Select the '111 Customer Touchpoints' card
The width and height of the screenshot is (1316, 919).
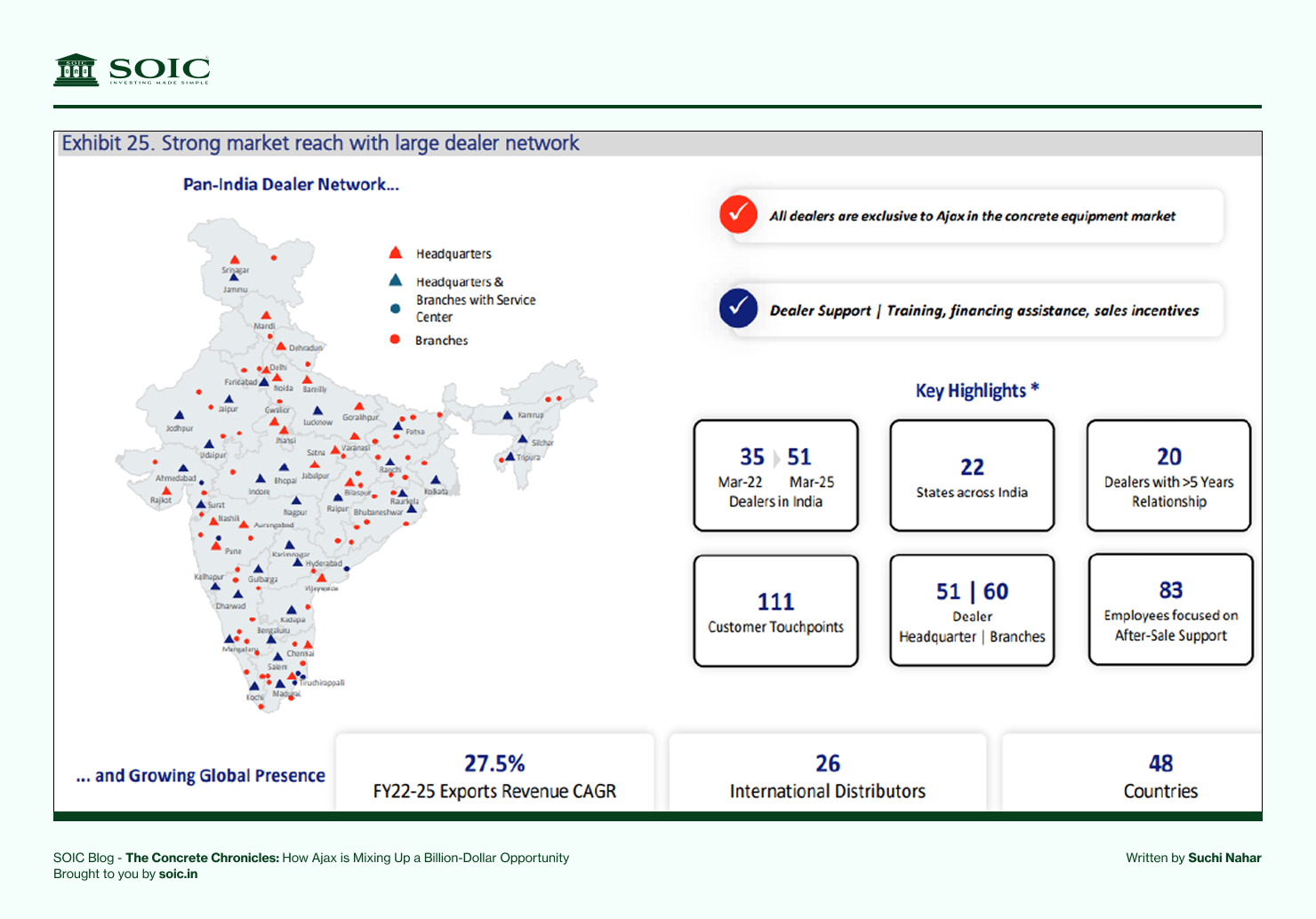click(776, 611)
